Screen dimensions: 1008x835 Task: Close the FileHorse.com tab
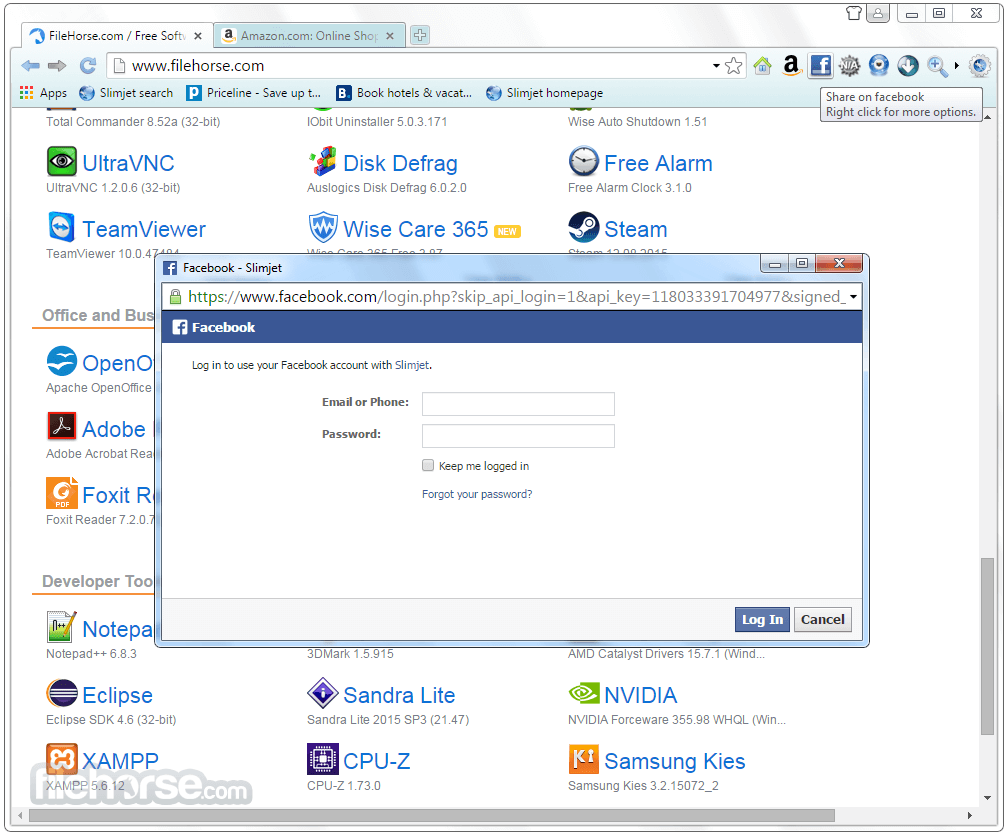coord(198,36)
